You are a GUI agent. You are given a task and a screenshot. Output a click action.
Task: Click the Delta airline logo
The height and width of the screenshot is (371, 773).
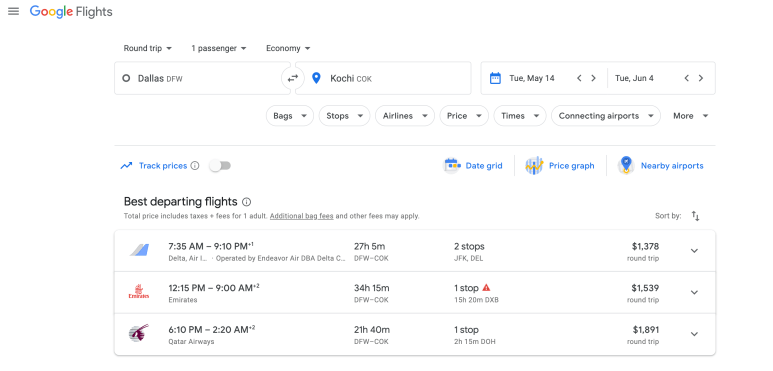(139, 250)
